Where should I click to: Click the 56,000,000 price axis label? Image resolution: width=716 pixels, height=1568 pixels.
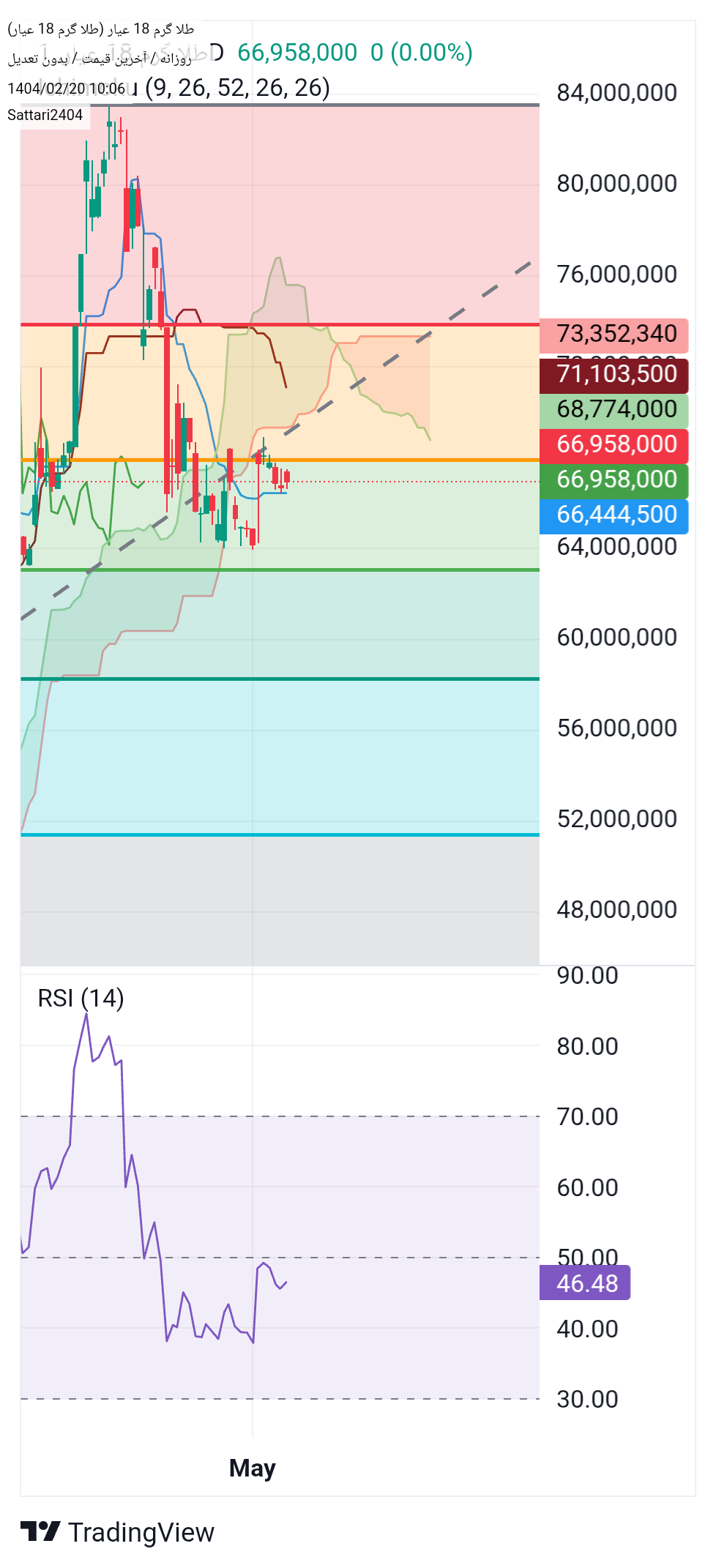pos(617,728)
